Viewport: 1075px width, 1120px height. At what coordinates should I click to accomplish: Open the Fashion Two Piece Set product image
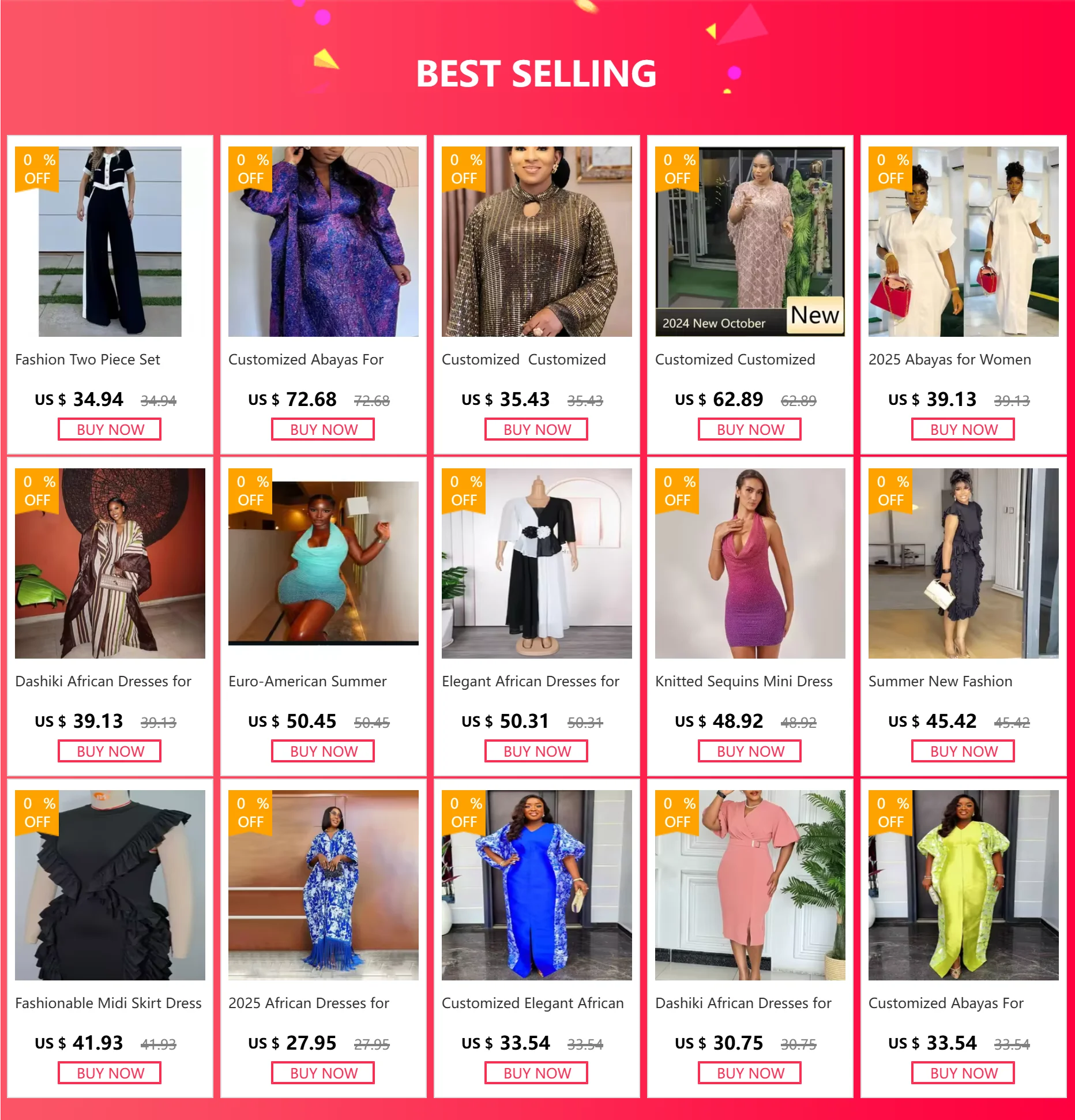coord(110,242)
